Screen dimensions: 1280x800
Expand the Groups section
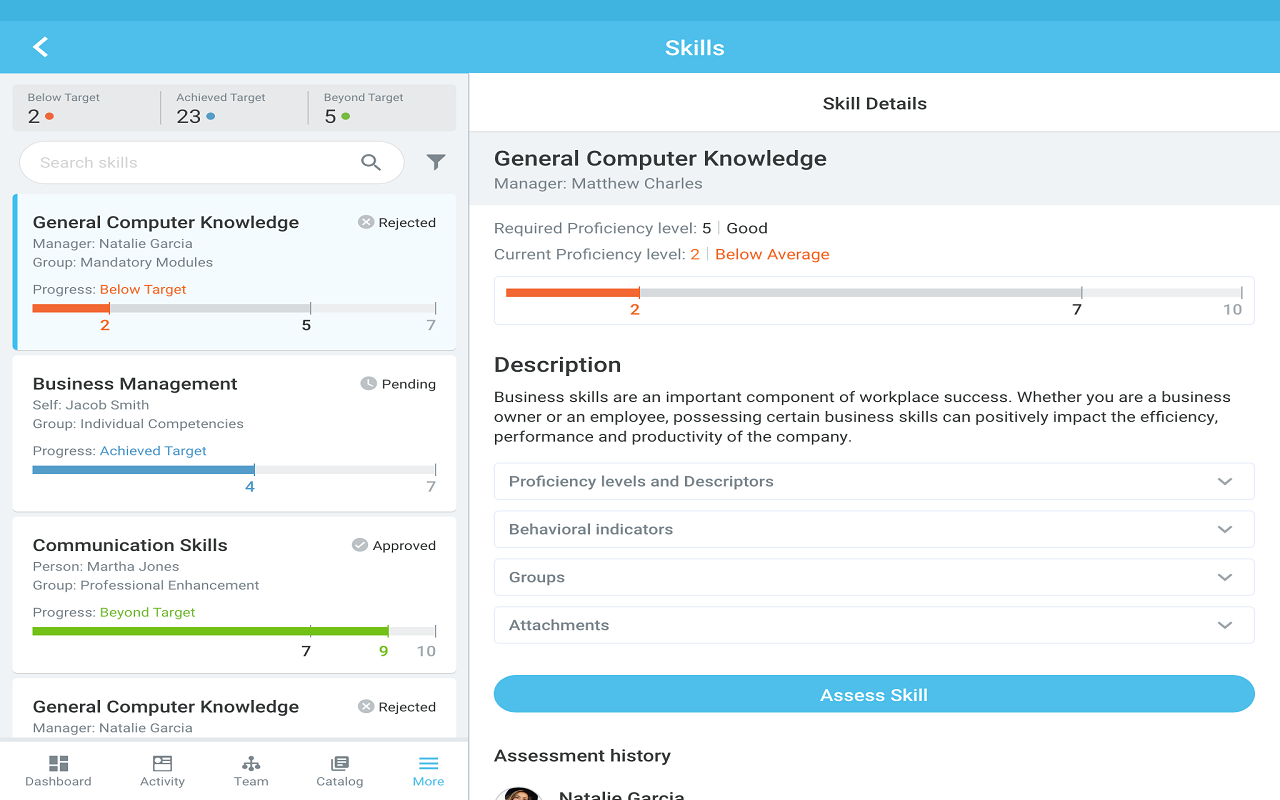874,577
